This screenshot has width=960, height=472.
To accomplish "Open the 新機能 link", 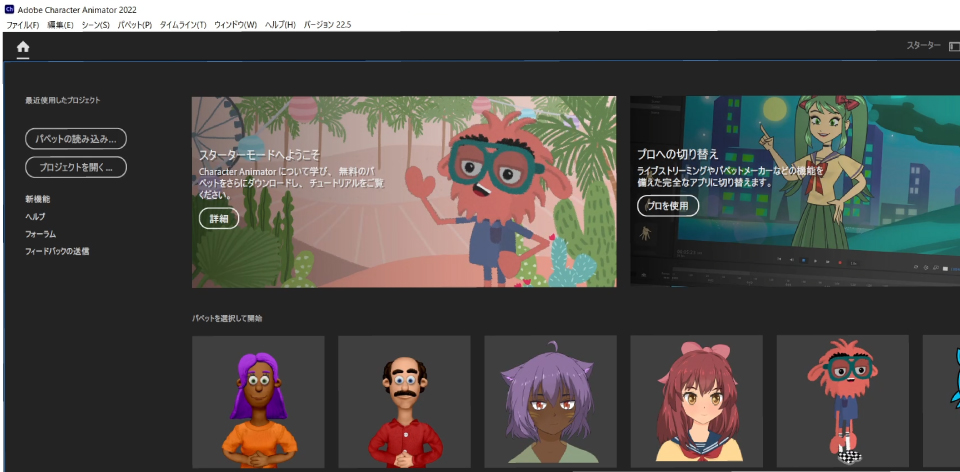I will coord(38,199).
